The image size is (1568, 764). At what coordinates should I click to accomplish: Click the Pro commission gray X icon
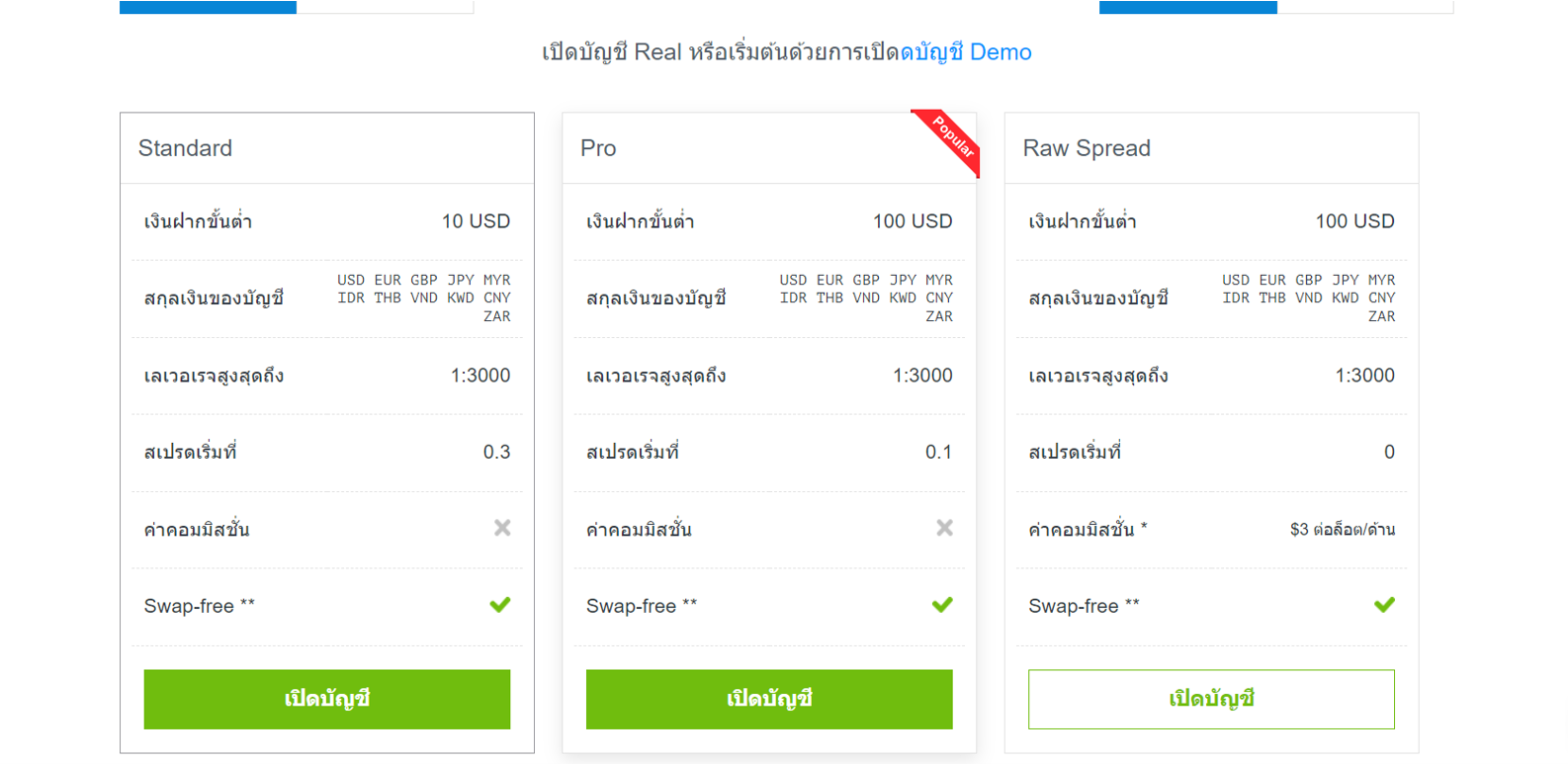click(x=944, y=528)
